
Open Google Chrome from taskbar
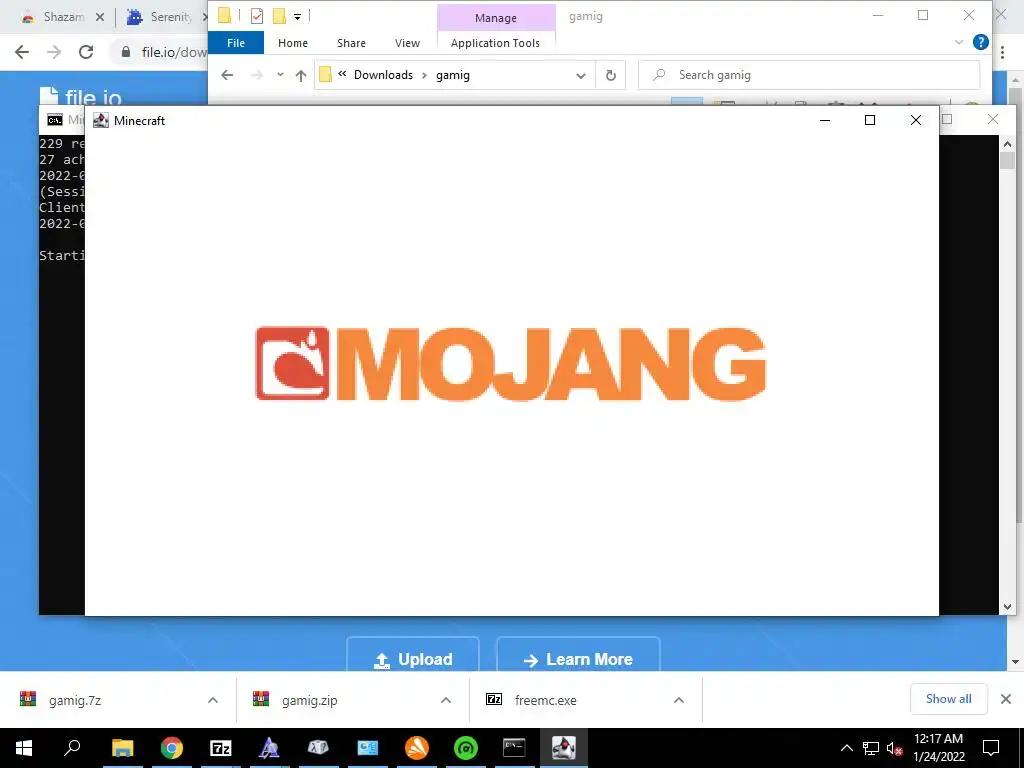pos(172,748)
